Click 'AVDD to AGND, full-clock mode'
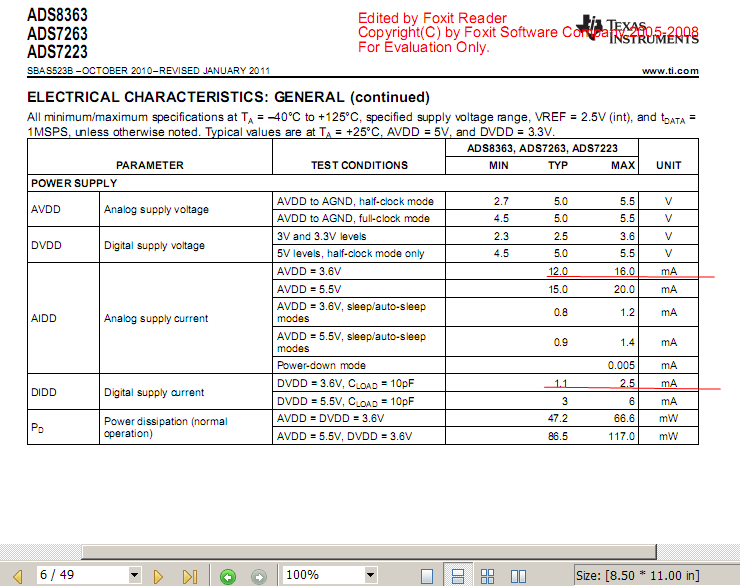The height and width of the screenshot is (586, 740). [353, 218]
